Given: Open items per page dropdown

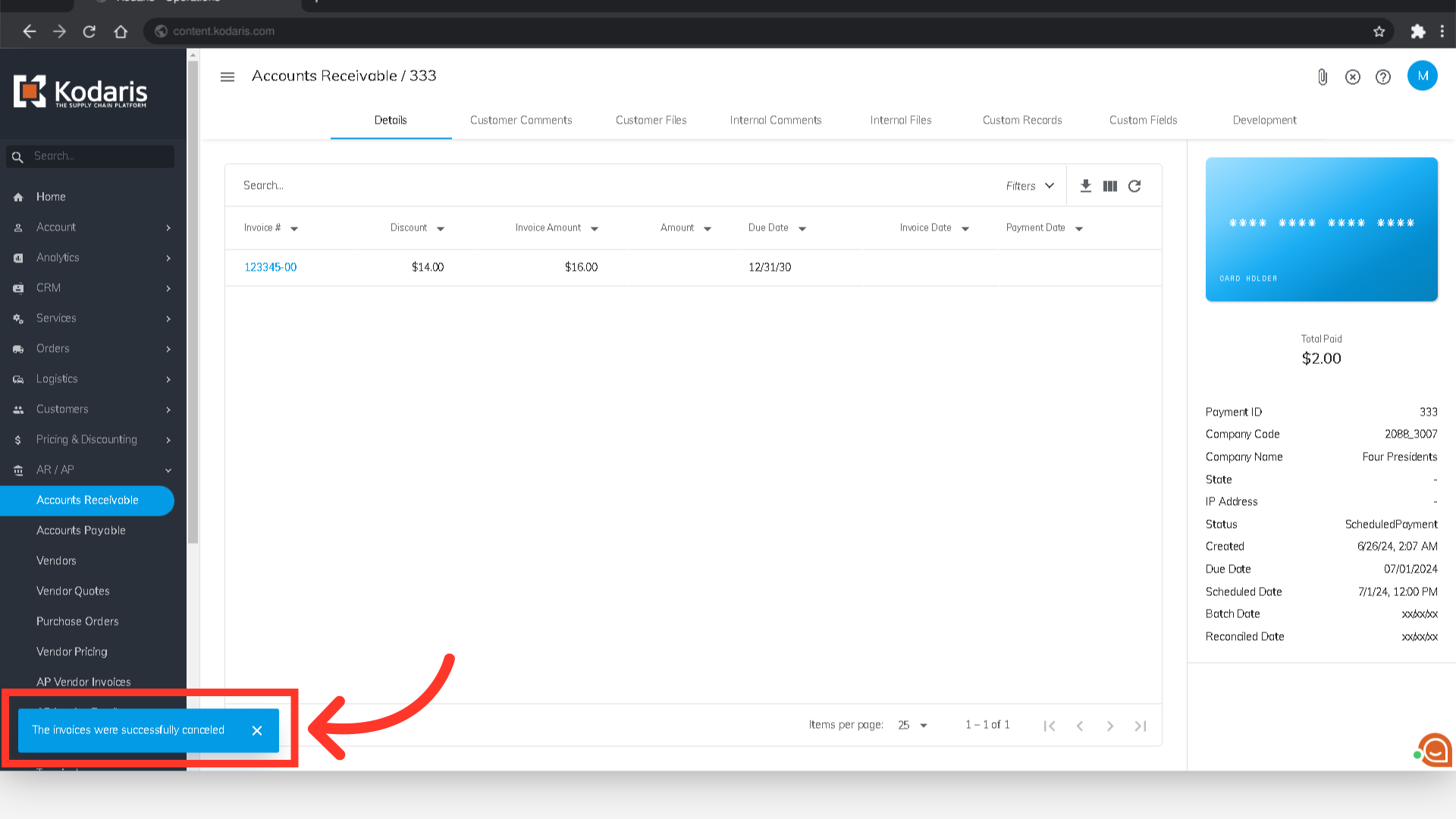Looking at the screenshot, I should [x=912, y=725].
